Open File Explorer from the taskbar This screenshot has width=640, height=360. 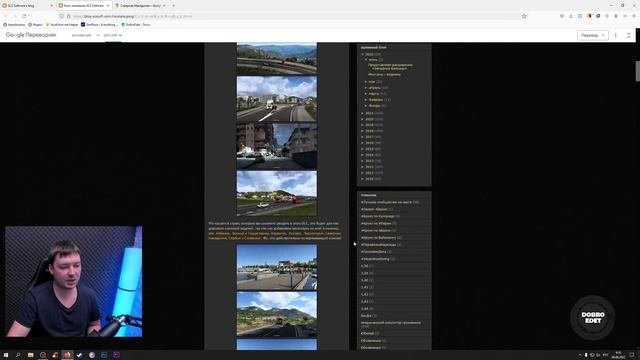[31, 355]
